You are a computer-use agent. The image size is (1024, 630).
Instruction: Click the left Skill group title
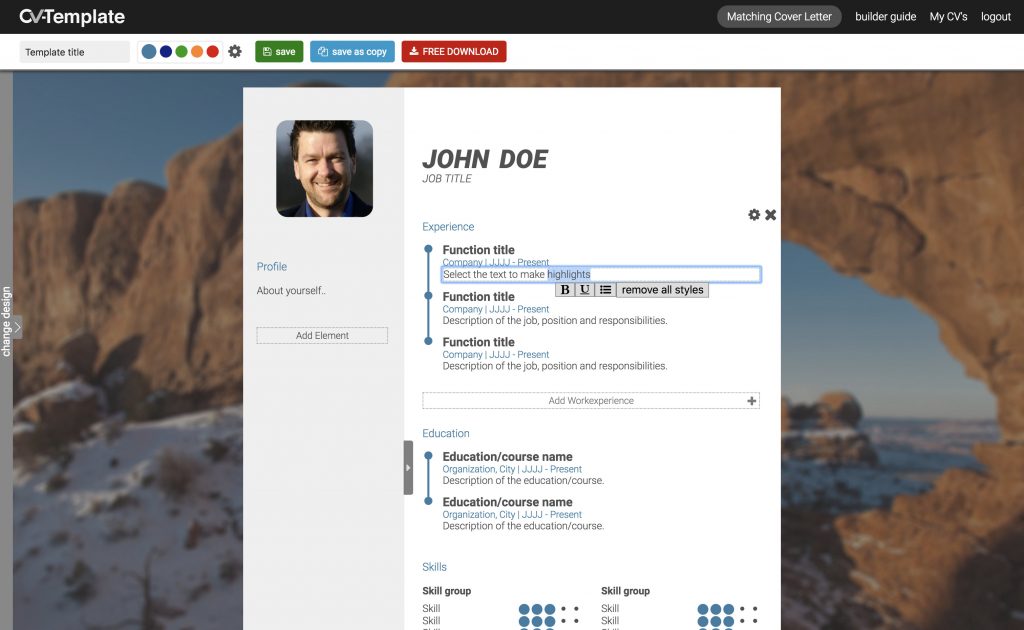[447, 591]
